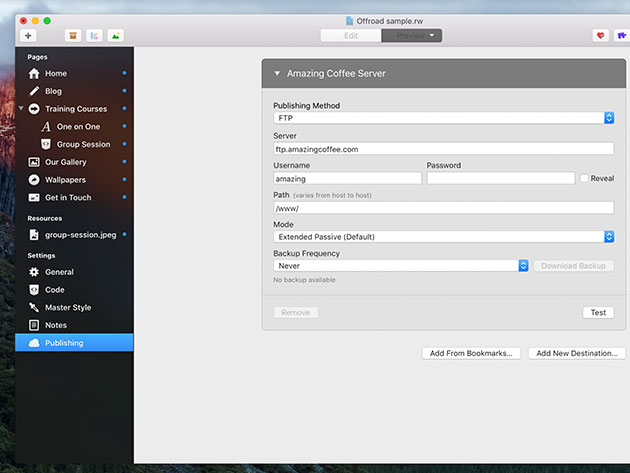Screen dimensions: 630x473
Task: Click the One on One letter A icon
Action: coord(46,127)
